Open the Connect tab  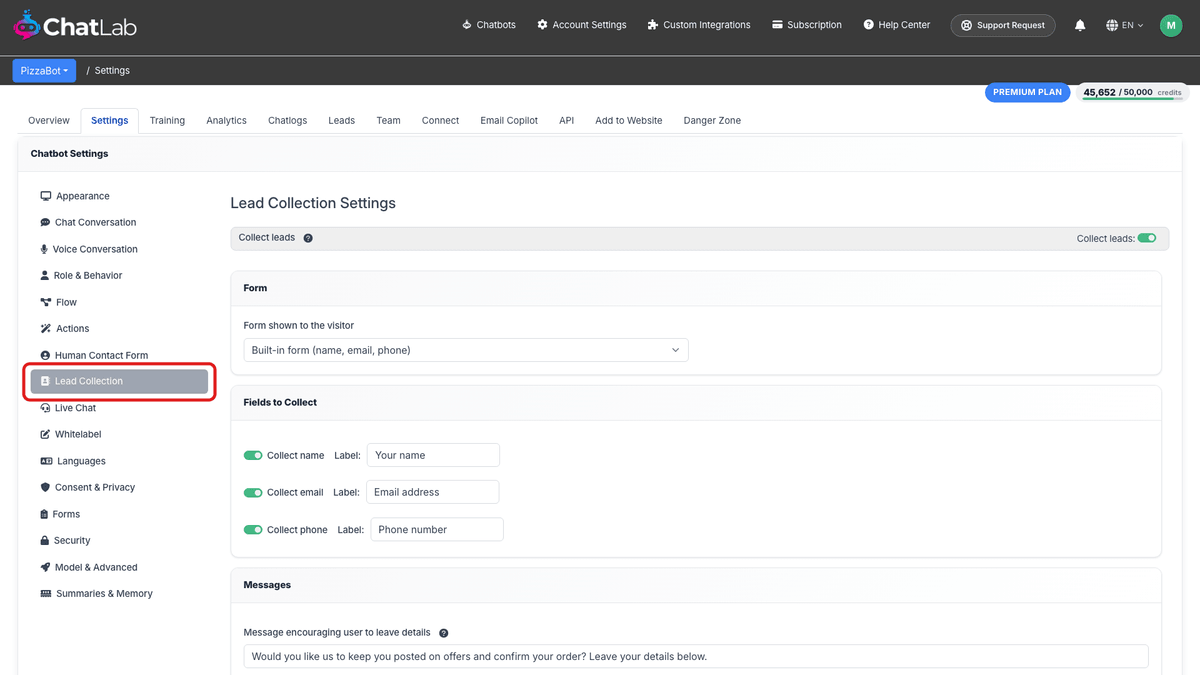click(440, 120)
